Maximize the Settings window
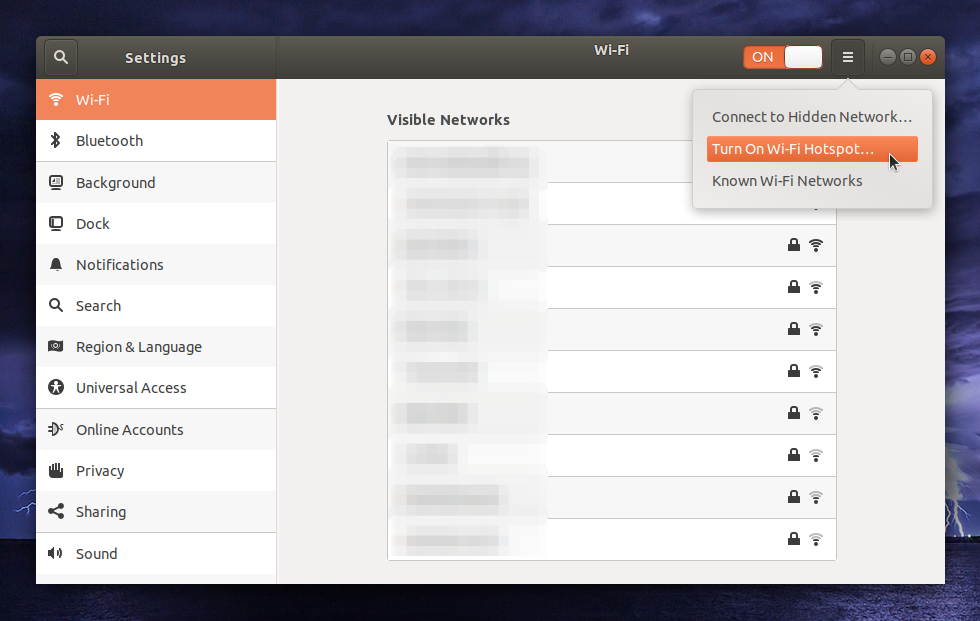Screen dimensions: 980x621 (x=908, y=57)
